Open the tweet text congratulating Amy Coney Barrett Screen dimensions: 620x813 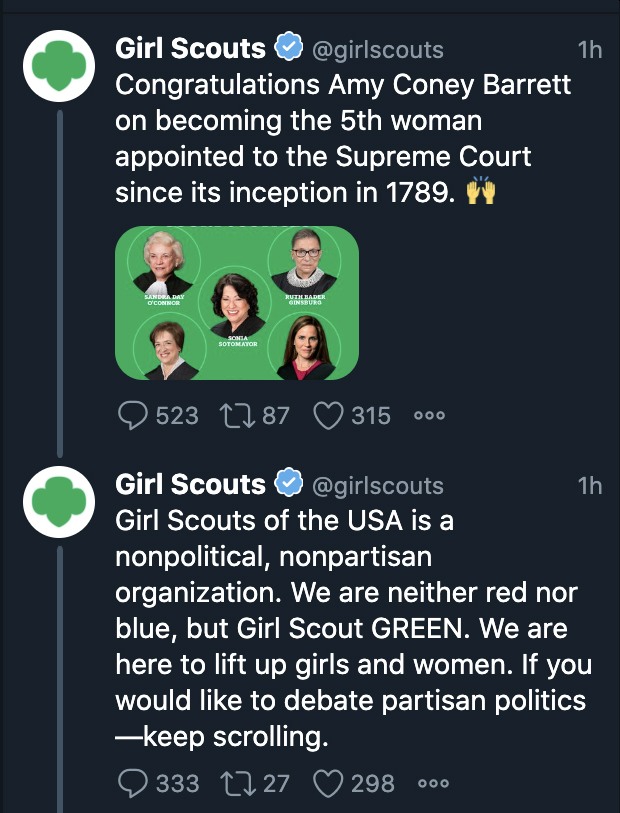340,139
